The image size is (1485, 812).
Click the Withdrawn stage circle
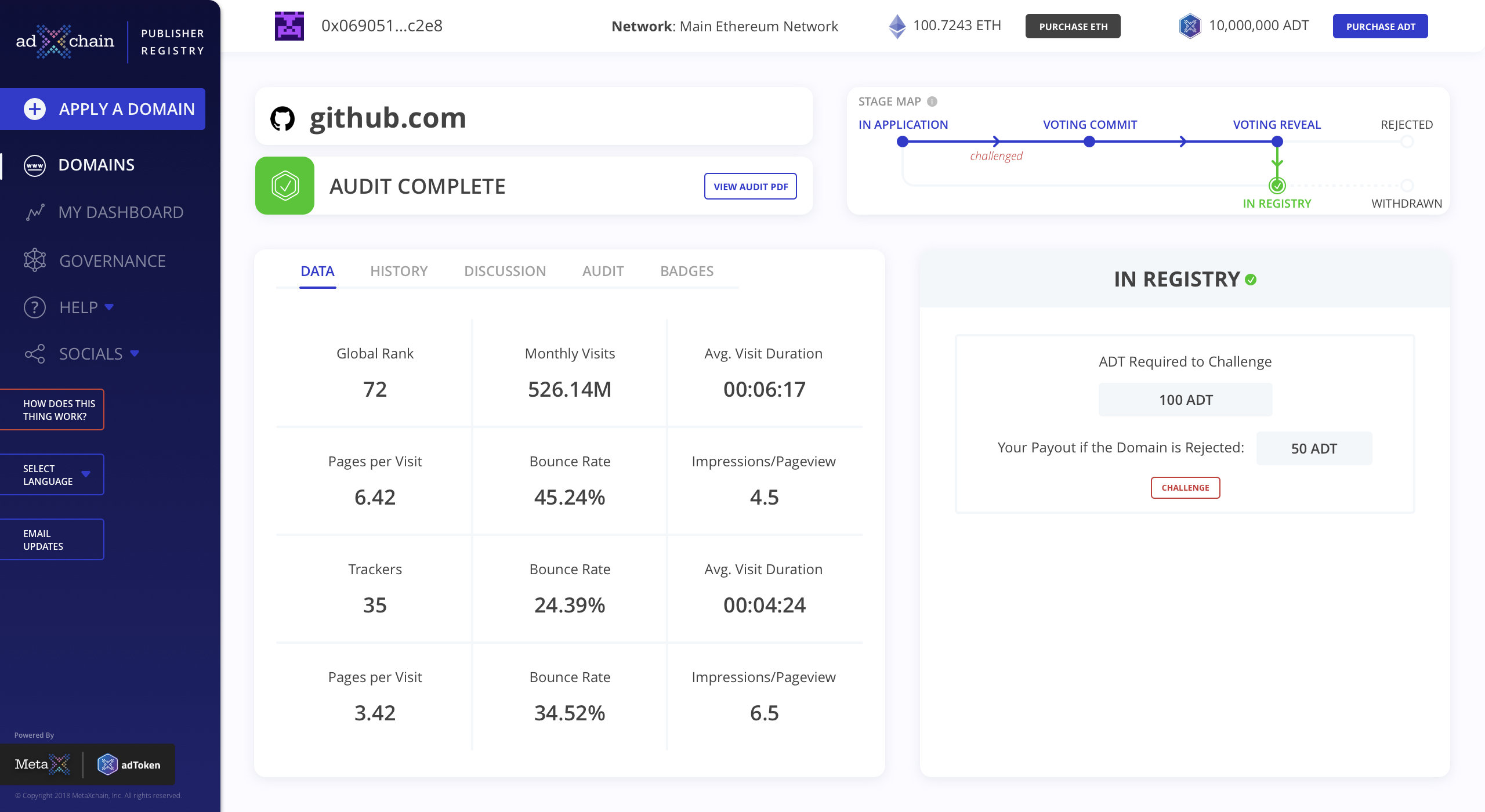pos(1407,186)
